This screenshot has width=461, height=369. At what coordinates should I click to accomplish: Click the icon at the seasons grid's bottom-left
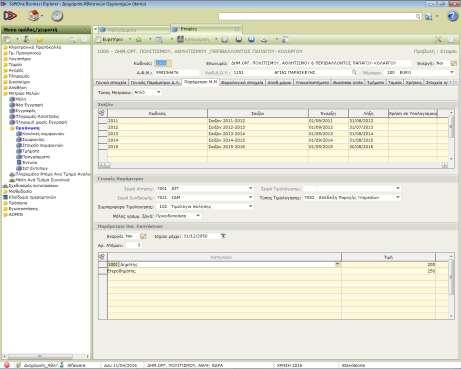click(x=104, y=165)
